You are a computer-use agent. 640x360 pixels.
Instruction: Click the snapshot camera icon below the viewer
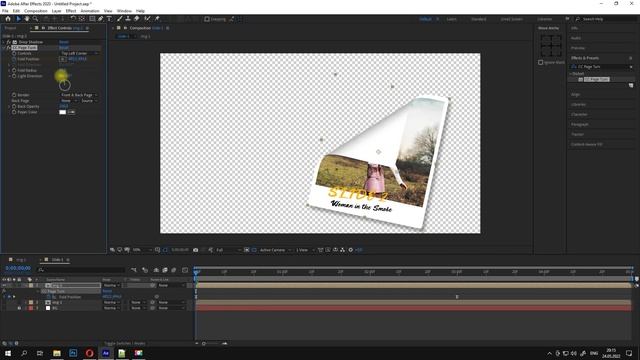[x=196, y=250]
